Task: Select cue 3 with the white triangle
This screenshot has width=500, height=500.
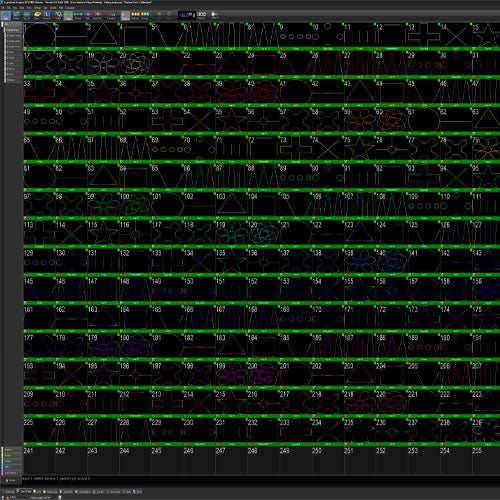Action: (x=103, y=37)
